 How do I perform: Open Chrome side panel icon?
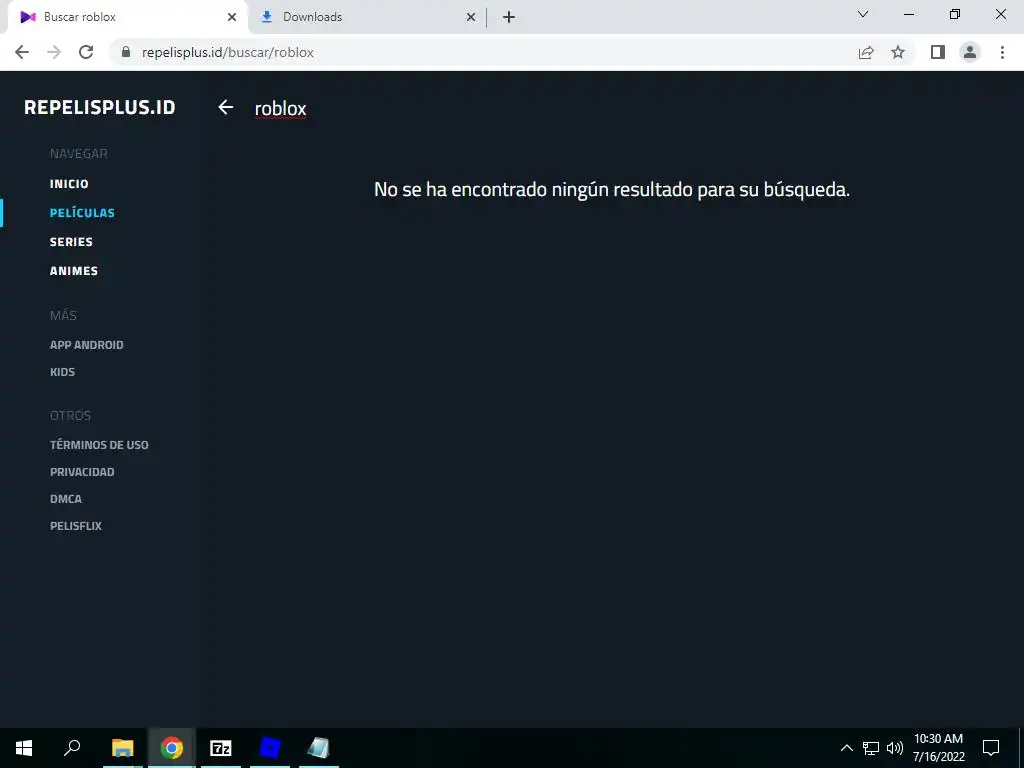[938, 52]
